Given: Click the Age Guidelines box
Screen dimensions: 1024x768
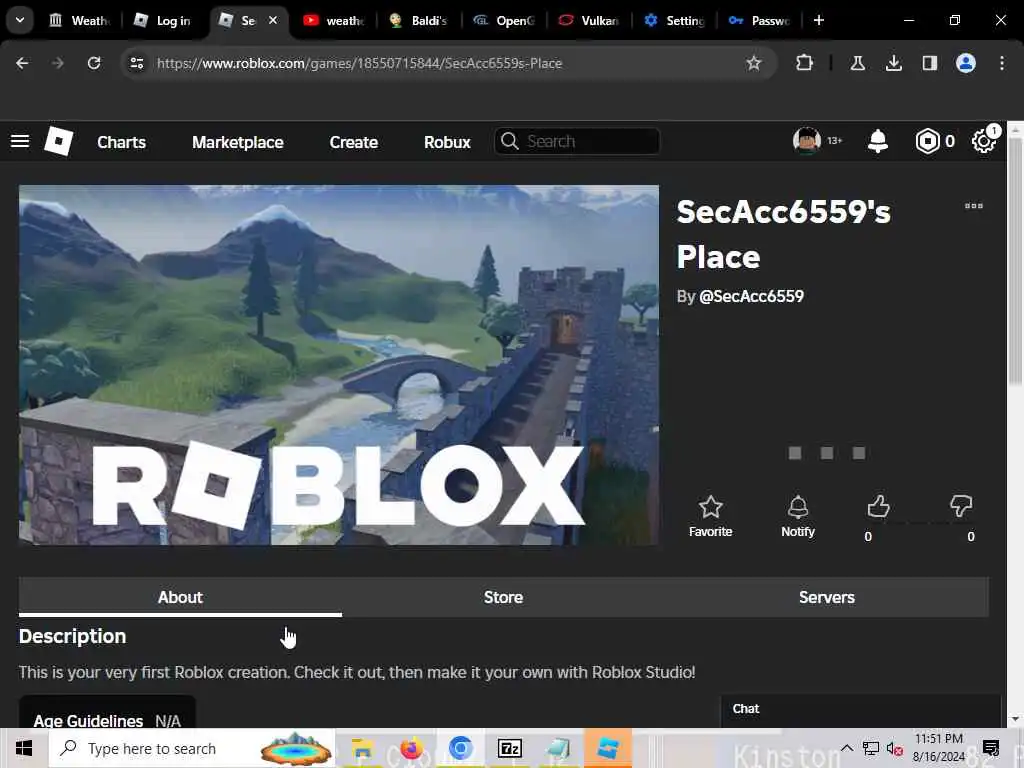Looking at the screenshot, I should [x=107, y=713].
